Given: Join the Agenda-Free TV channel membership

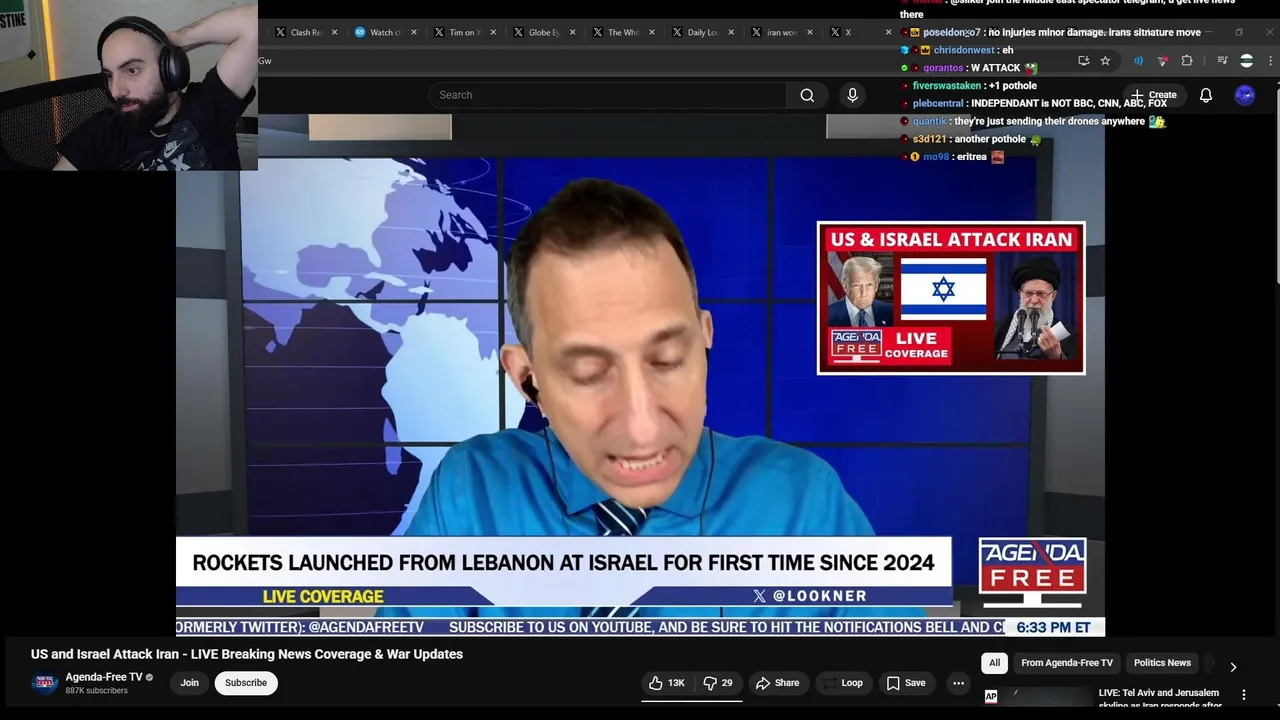Looking at the screenshot, I should coord(189,683).
